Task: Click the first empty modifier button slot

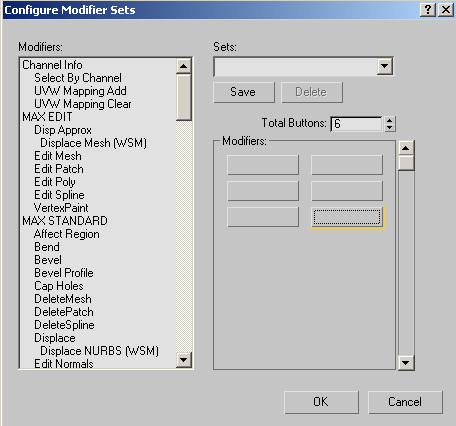Action: coord(263,164)
